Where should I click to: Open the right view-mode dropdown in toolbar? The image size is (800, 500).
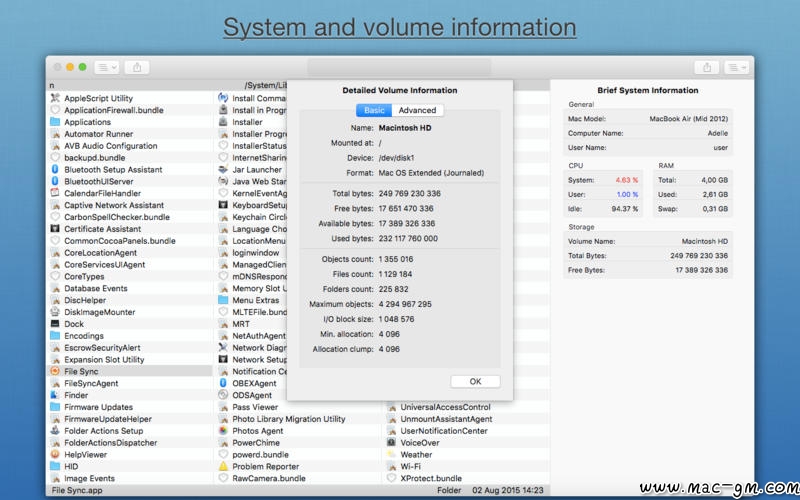point(737,67)
